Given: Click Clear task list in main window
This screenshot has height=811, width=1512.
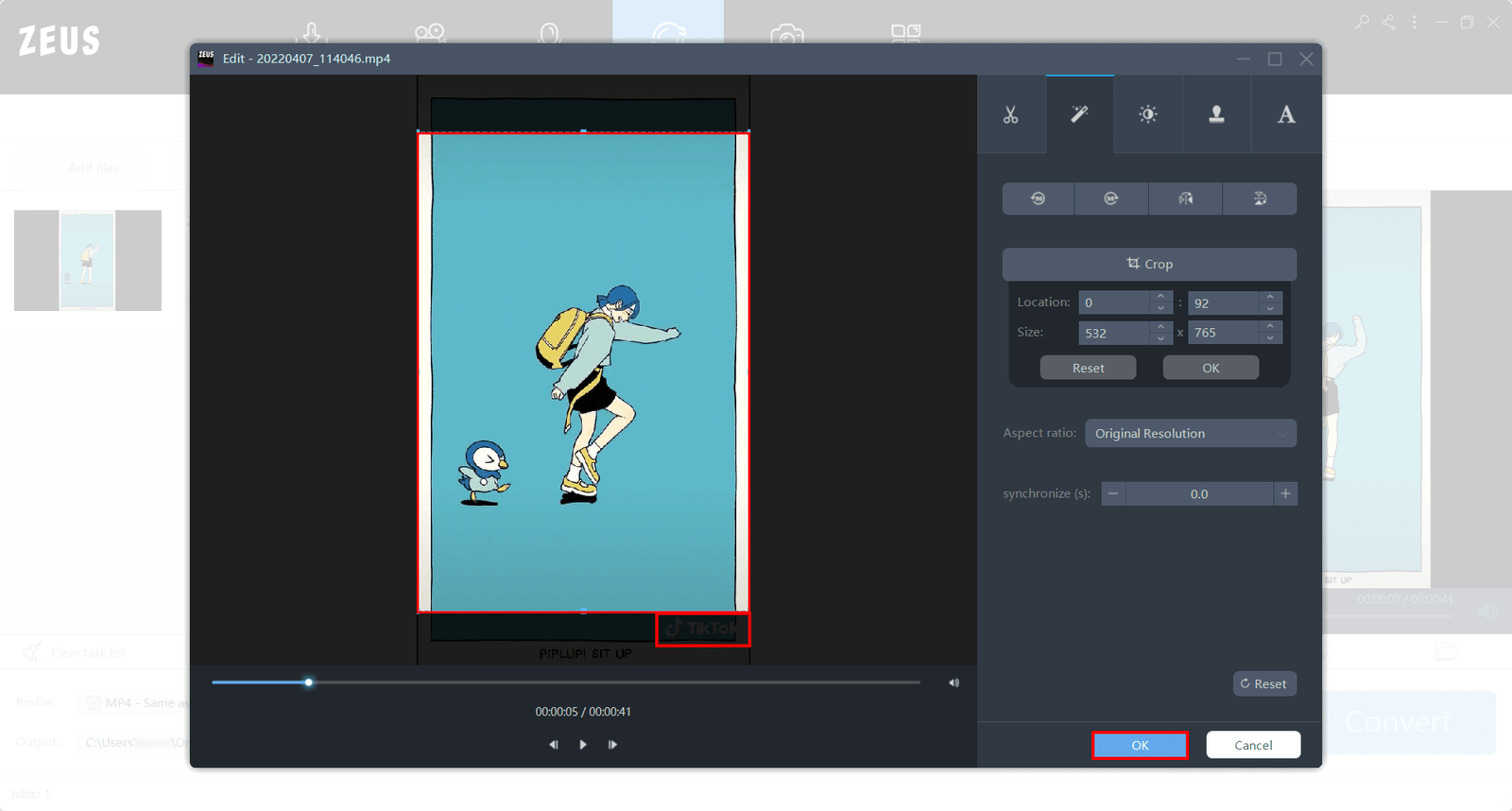Looking at the screenshot, I should click(74, 652).
